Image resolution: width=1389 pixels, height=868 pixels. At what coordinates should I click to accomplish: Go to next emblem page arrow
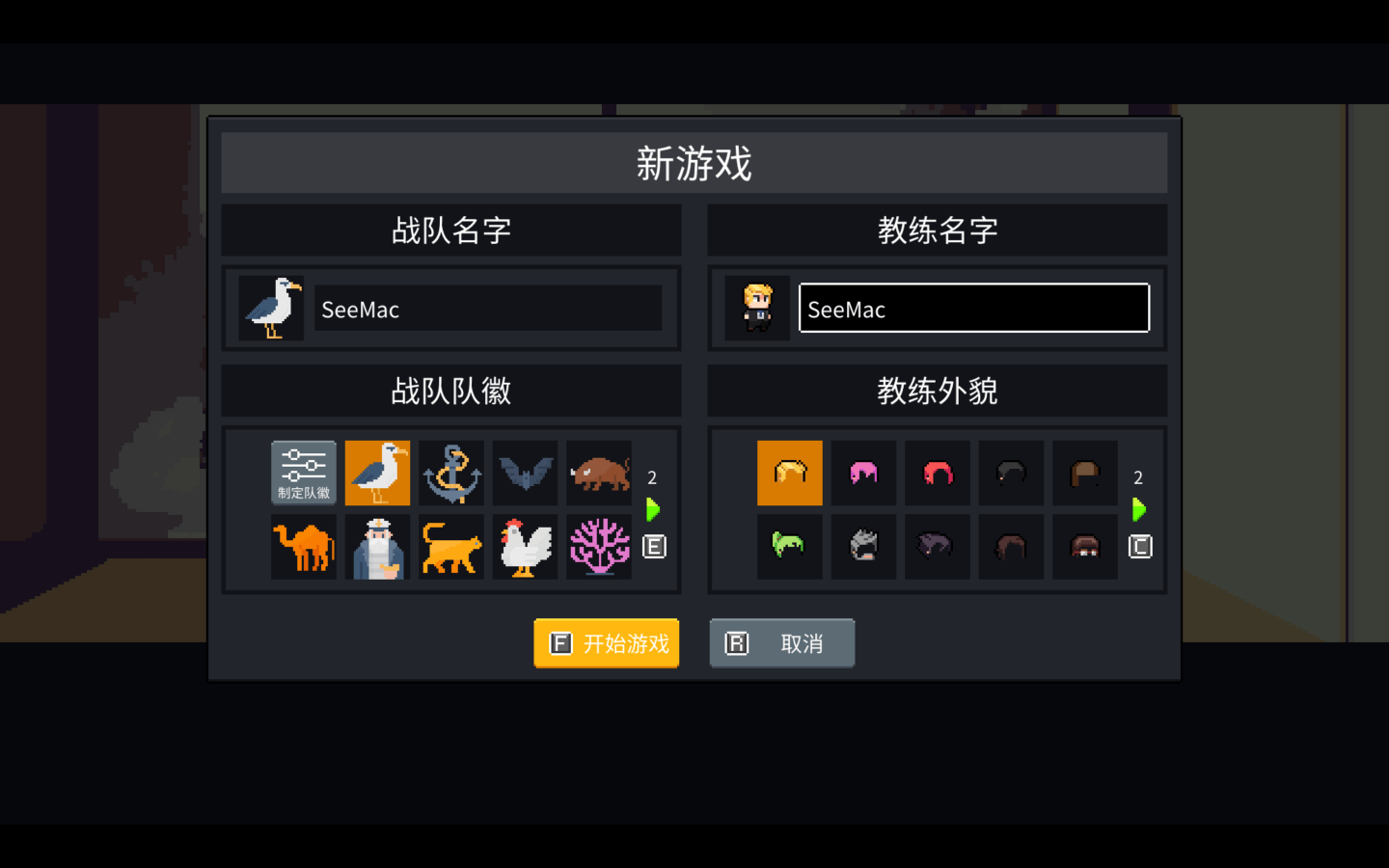(x=653, y=509)
